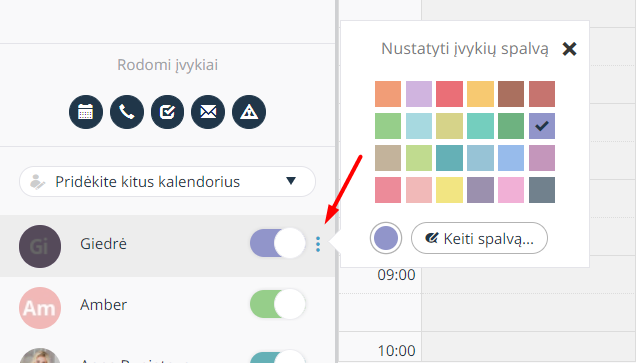Click the Rodomi įvykiai heading
The height and width of the screenshot is (363, 636).
coord(168,65)
